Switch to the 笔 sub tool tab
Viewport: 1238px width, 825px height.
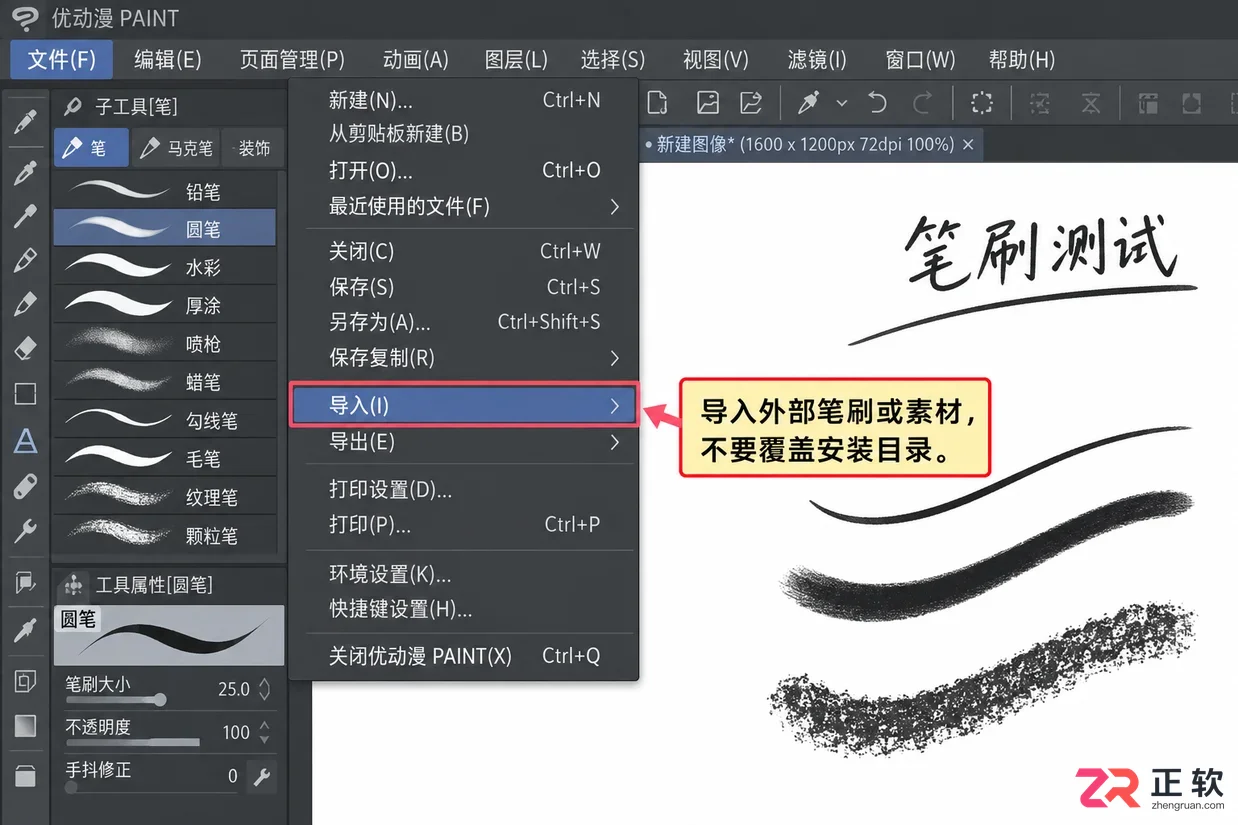91,148
